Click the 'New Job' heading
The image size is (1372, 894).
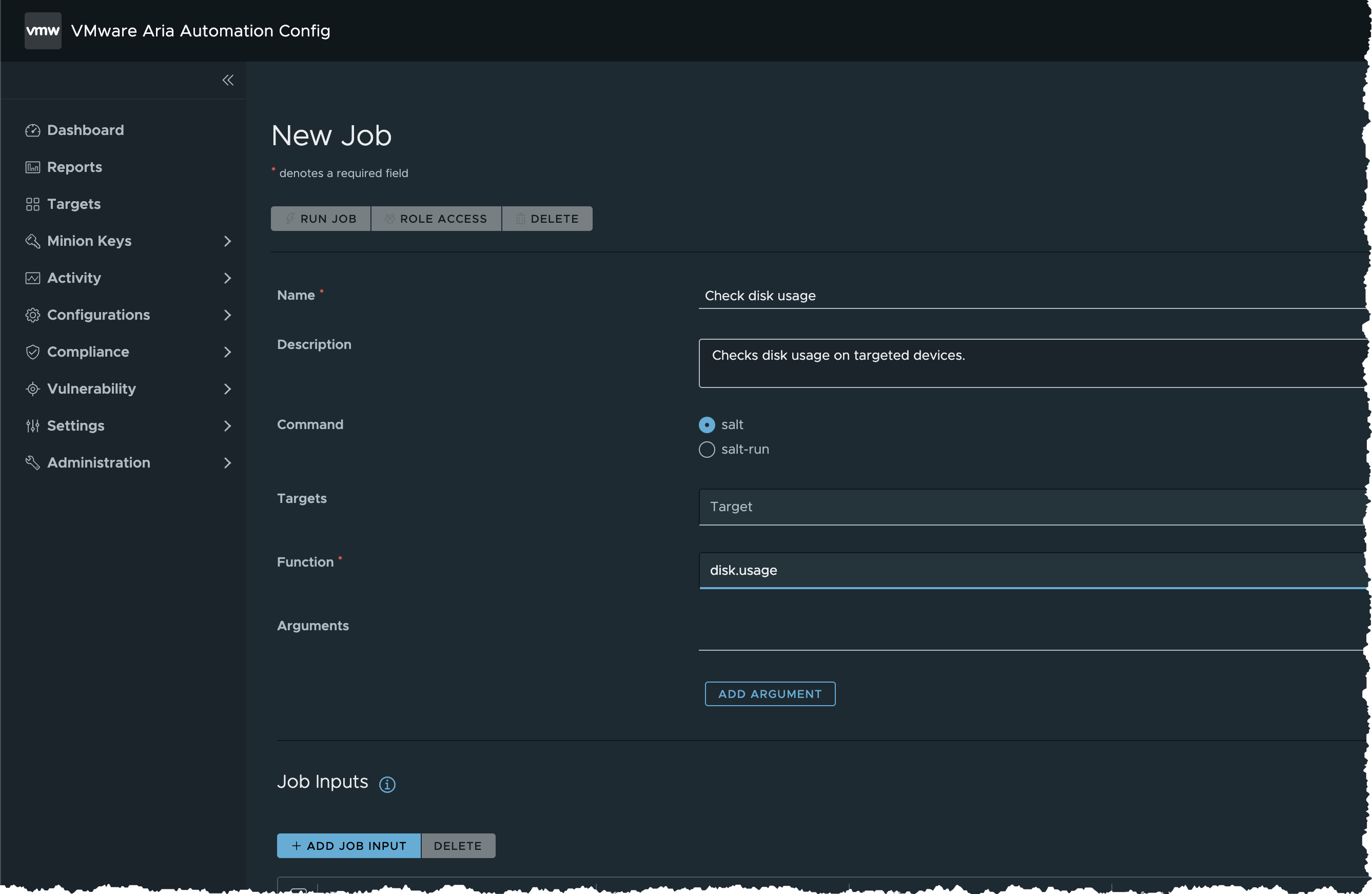(331, 136)
